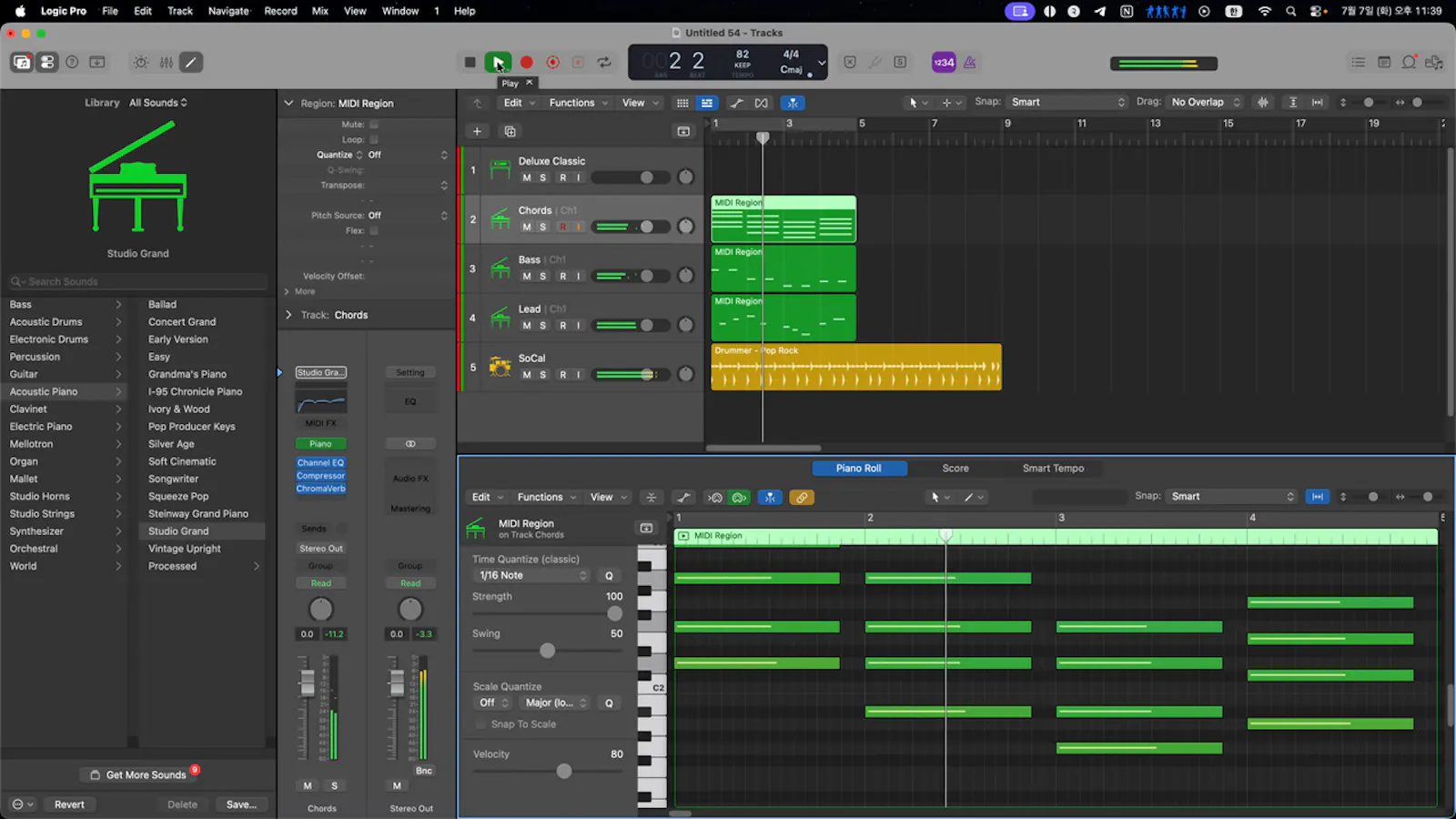
Task: Toggle input monitoring on SoCal track
Action: pyautogui.click(x=578, y=375)
